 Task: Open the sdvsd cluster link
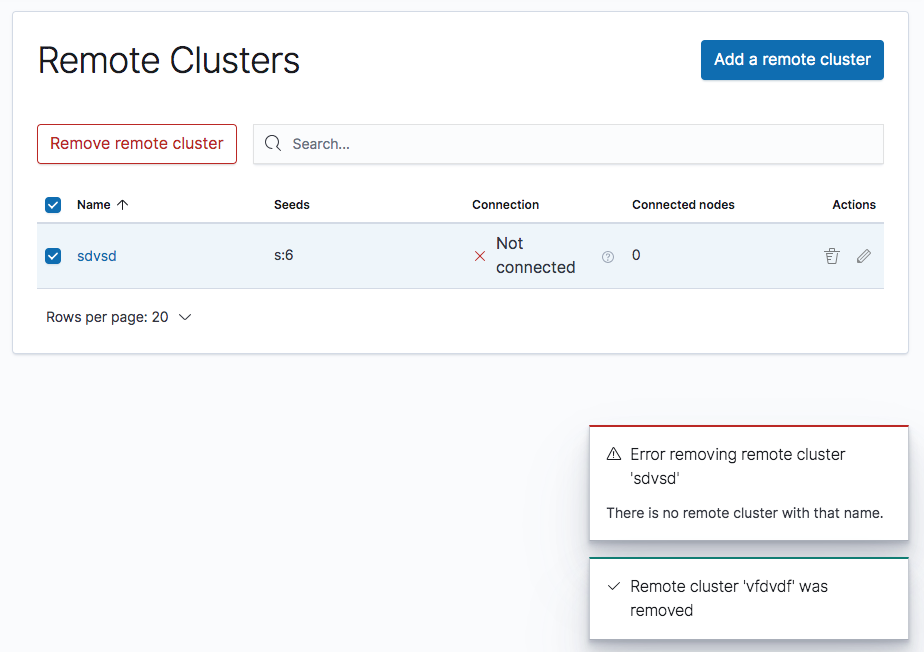97,256
